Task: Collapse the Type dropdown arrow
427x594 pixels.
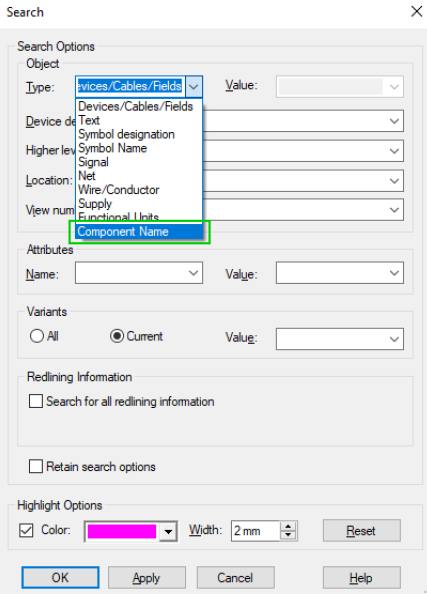Action: (x=194, y=87)
